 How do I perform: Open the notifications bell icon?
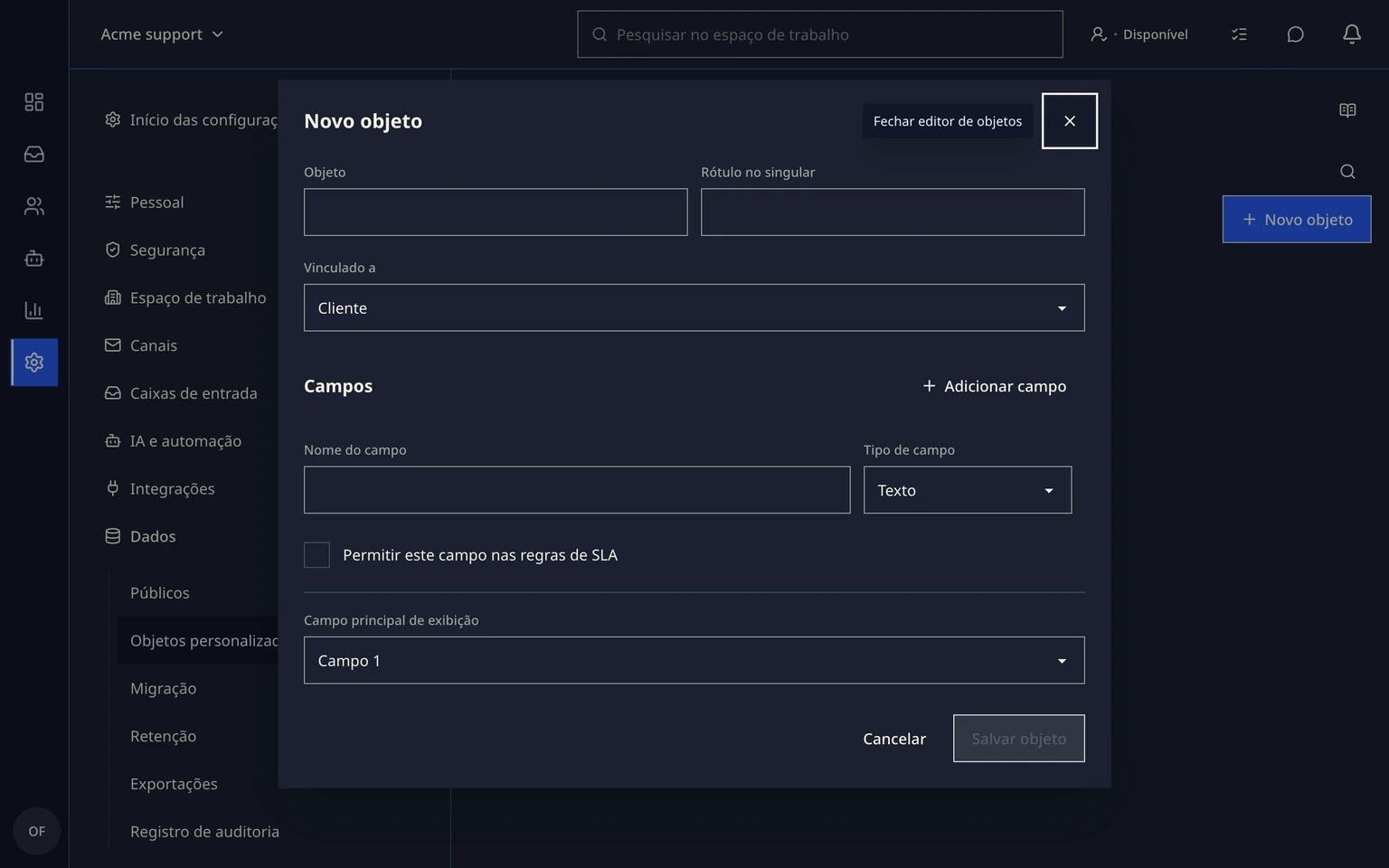pyautogui.click(x=1351, y=34)
